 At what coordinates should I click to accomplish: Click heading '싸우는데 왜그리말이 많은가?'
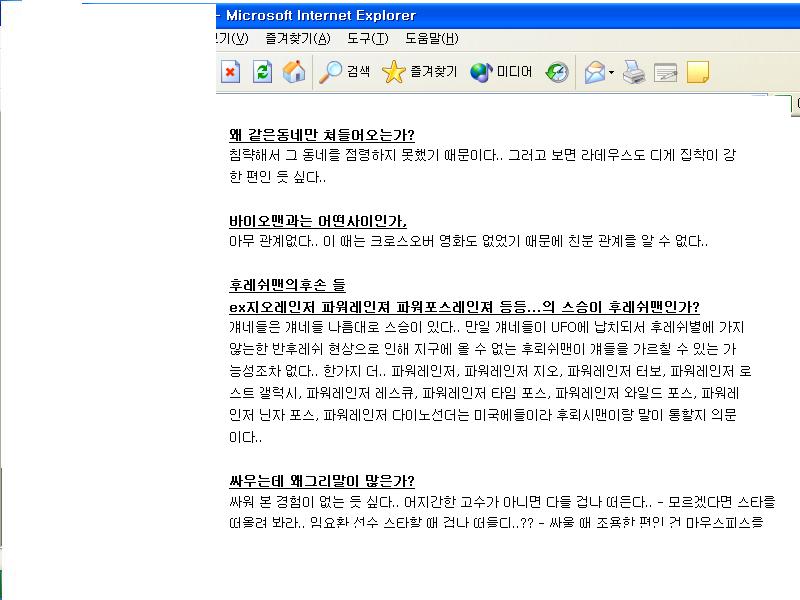322,481
